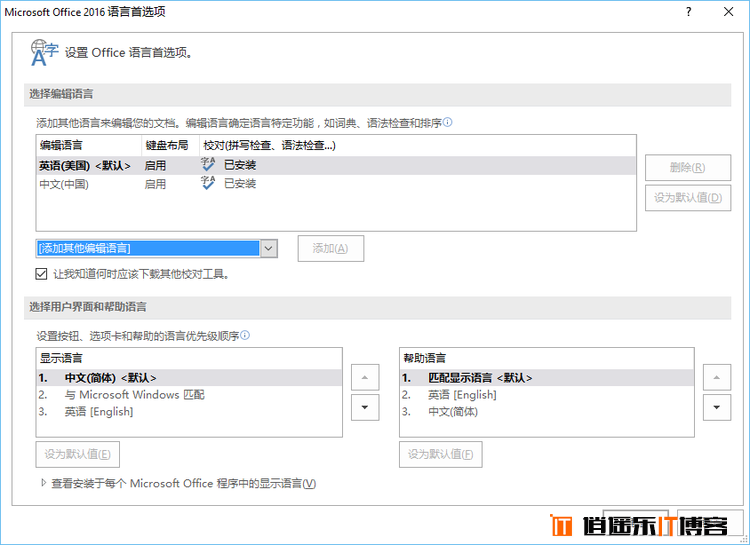Select 英语 [English] in help language list
Image resolution: width=750 pixels, height=545 pixels.
click(547, 395)
